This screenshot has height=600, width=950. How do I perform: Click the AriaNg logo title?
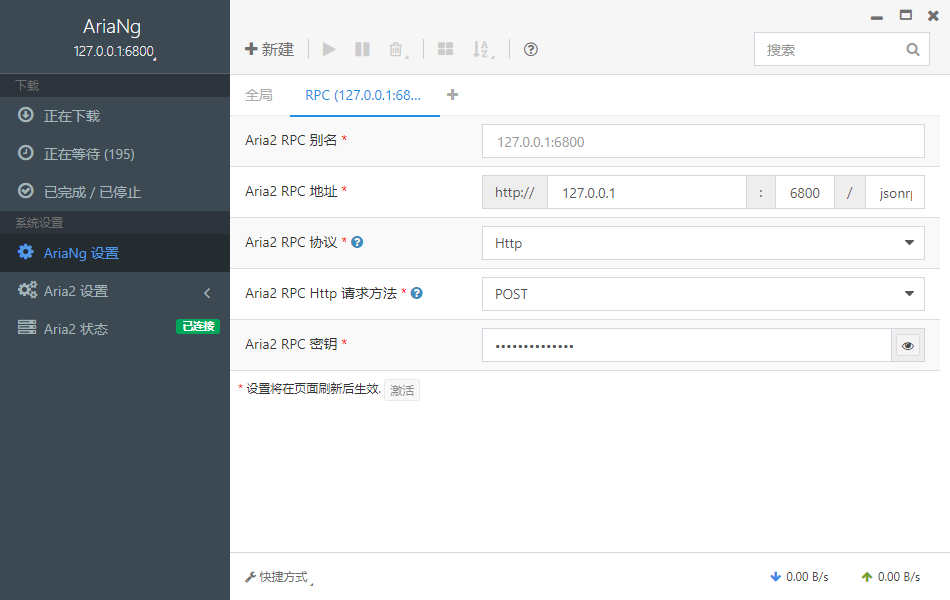pyautogui.click(x=112, y=27)
